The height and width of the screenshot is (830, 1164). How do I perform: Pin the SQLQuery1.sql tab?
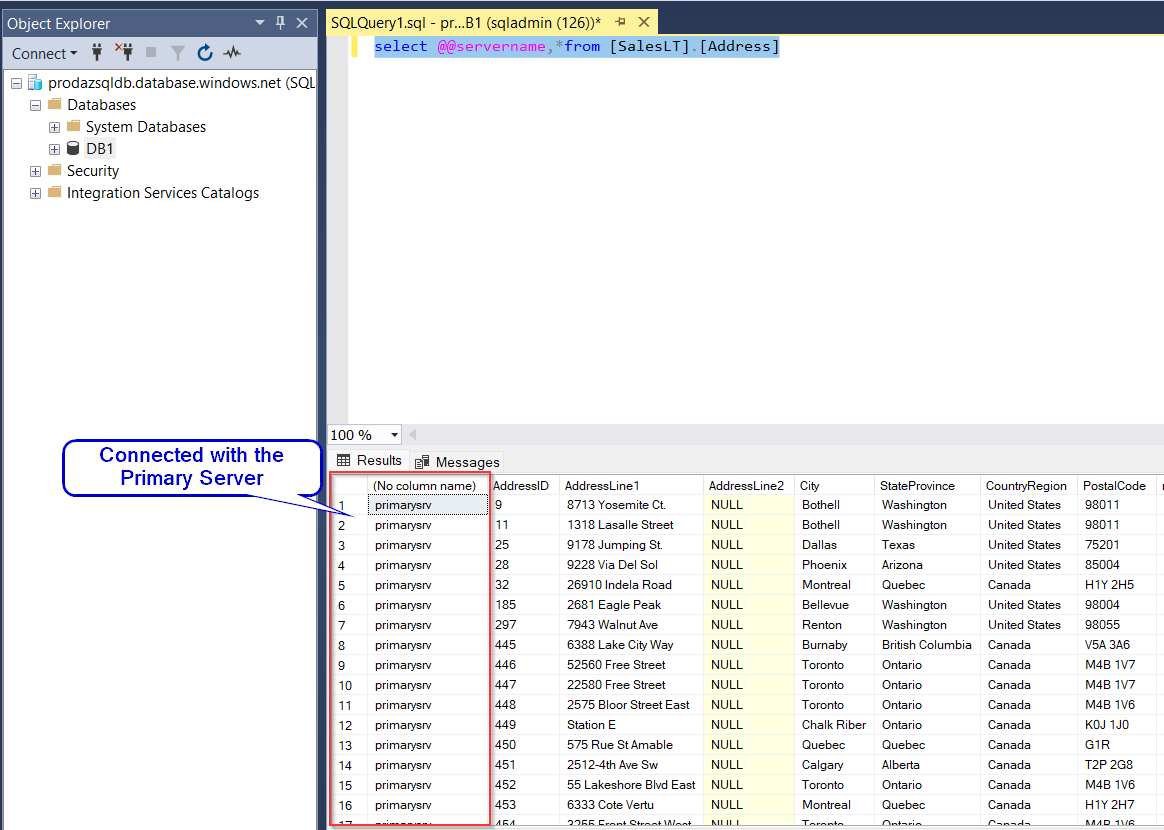pyautogui.click(x=621, y=22)
